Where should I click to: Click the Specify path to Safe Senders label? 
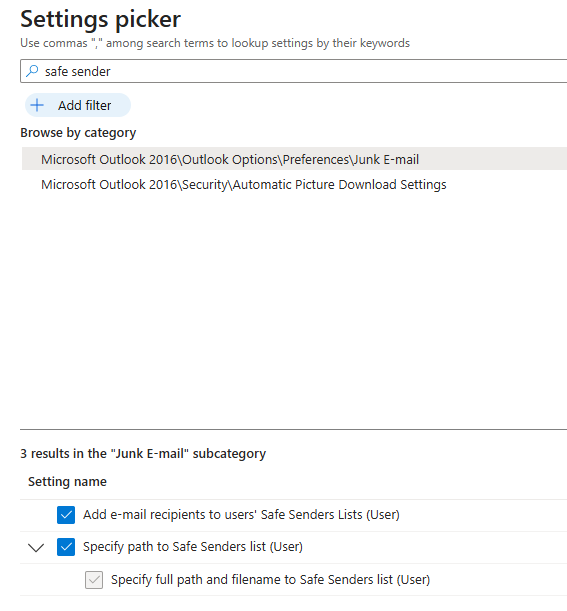click(x=193, y=547)
